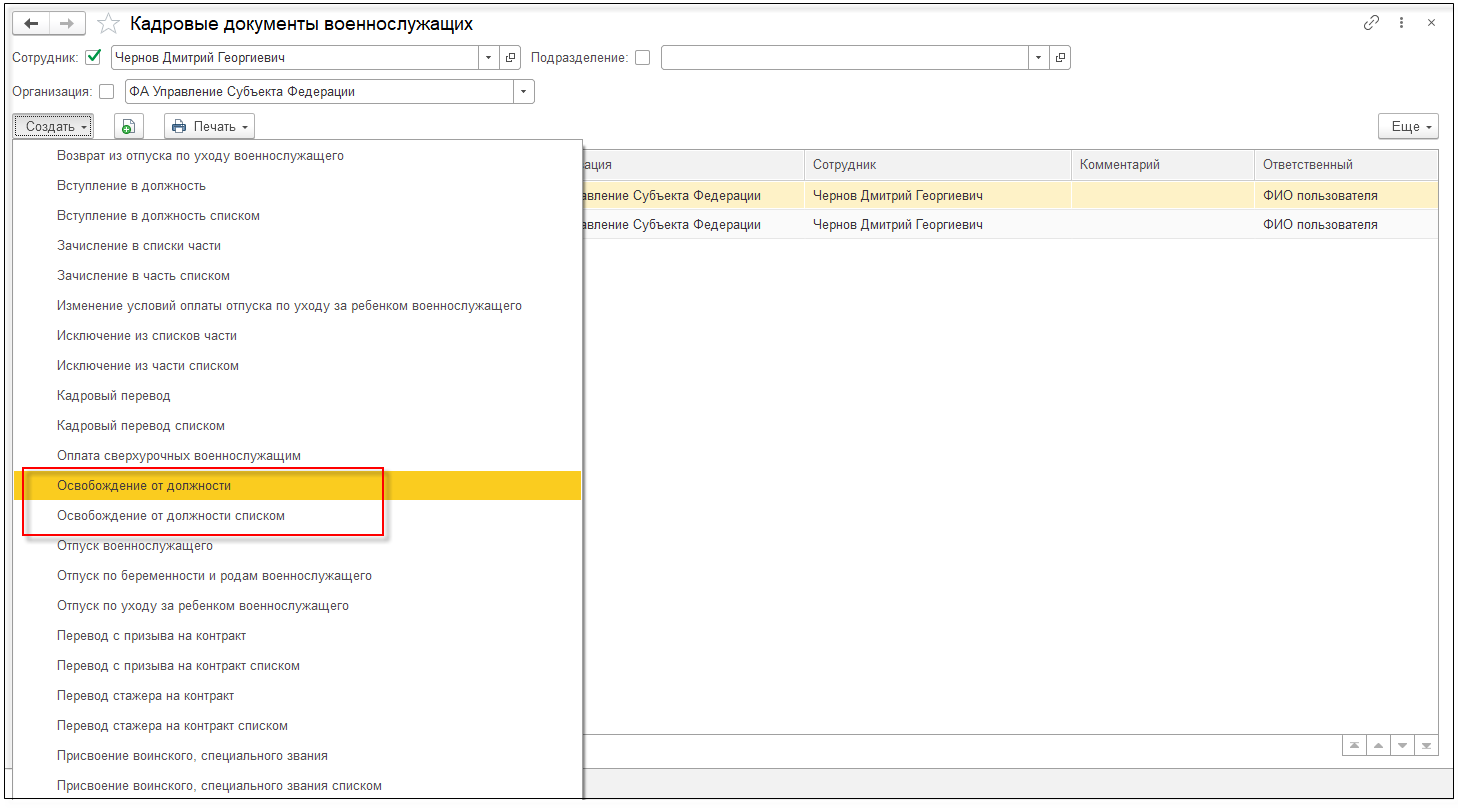Open the Еще dropdown menu

[x=1408, y=127]
